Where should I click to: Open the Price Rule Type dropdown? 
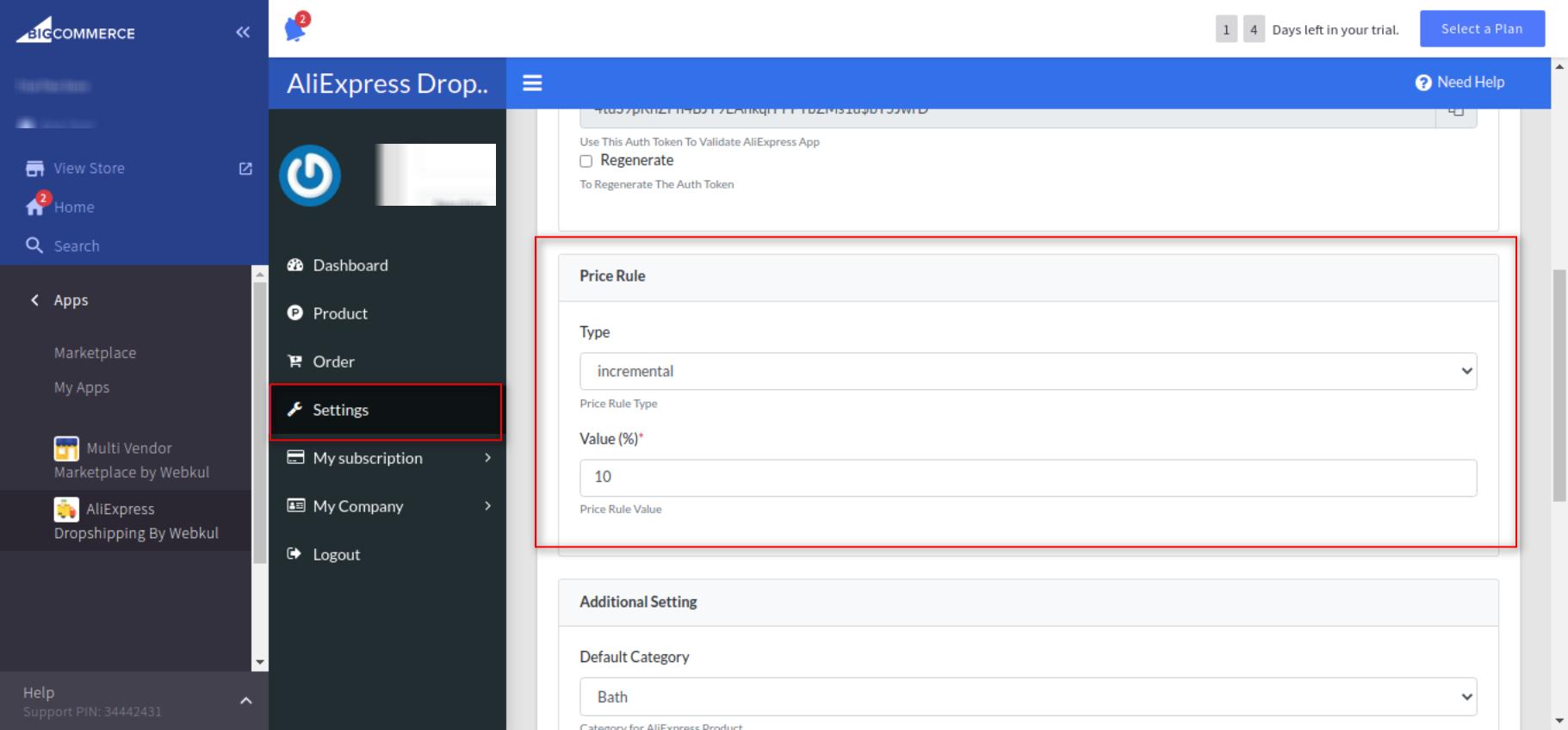1028,371
